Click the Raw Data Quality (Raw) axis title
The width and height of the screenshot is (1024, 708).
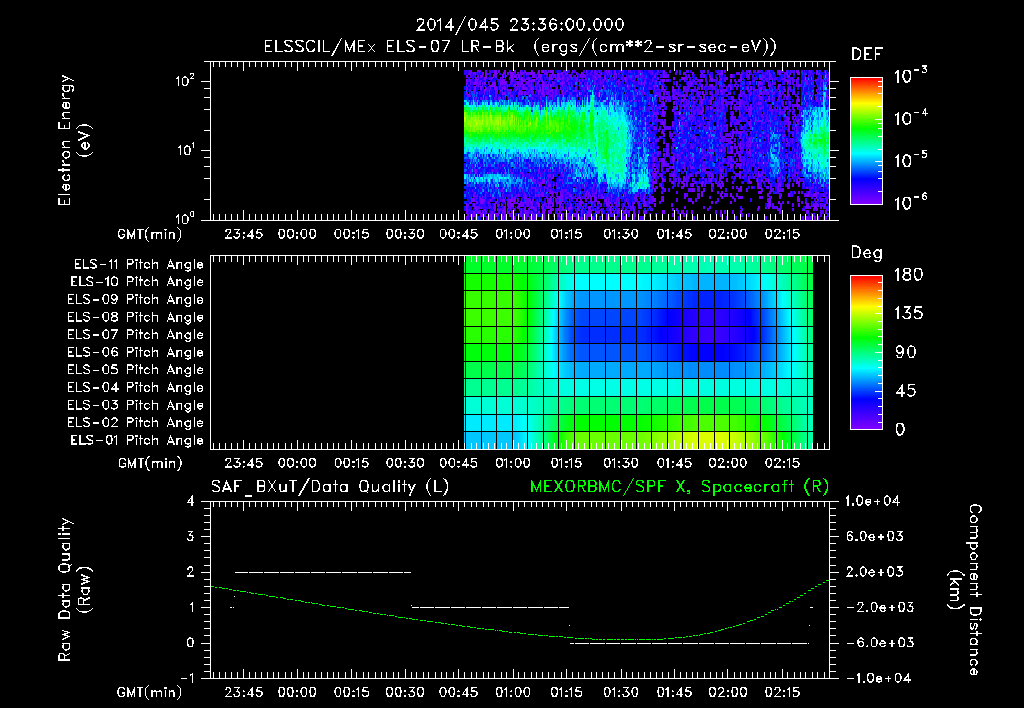pos(74,590)
